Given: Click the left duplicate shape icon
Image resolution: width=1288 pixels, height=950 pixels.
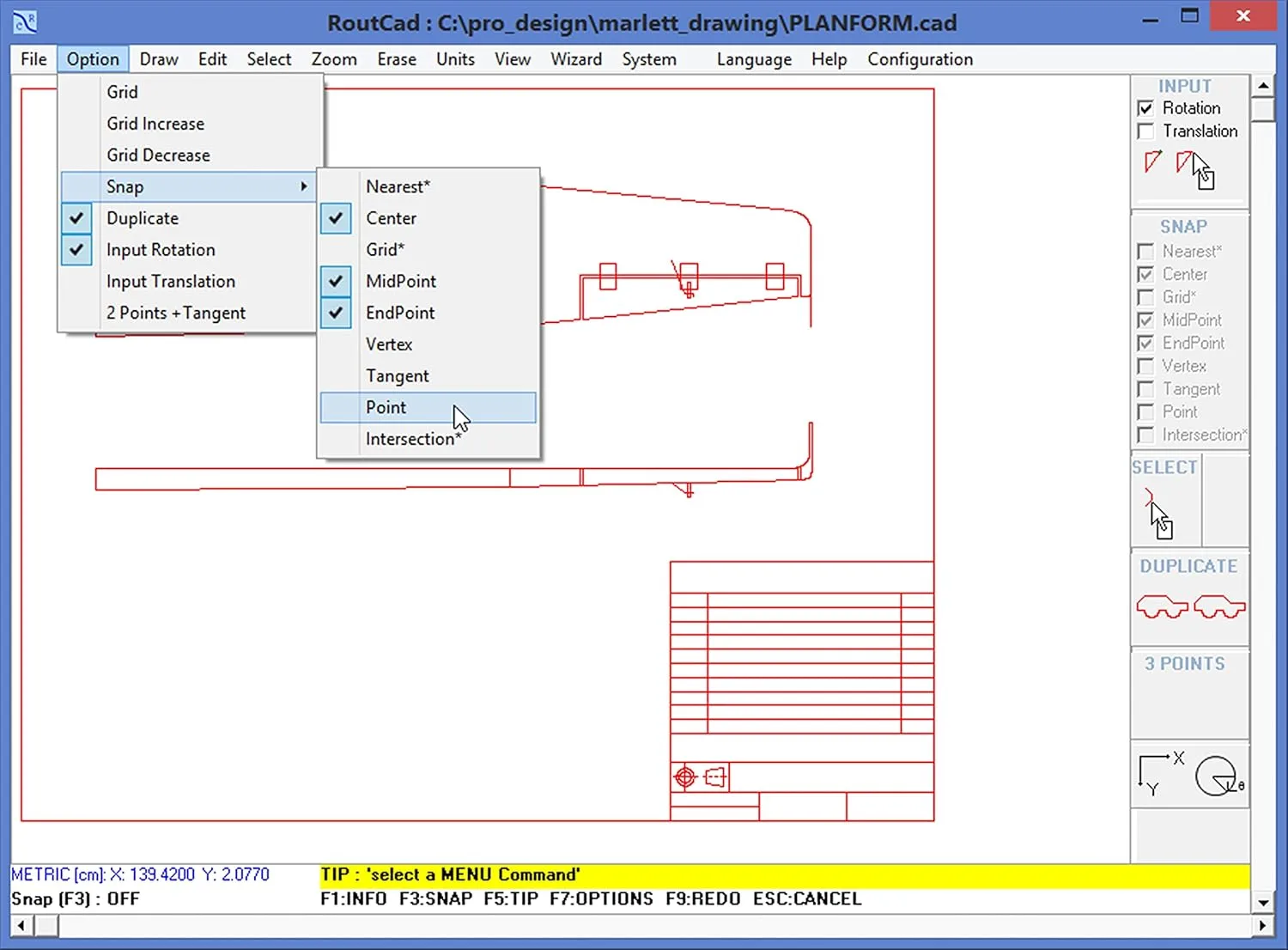Looking at the screenshot, I should click(x=1161, y=606).
